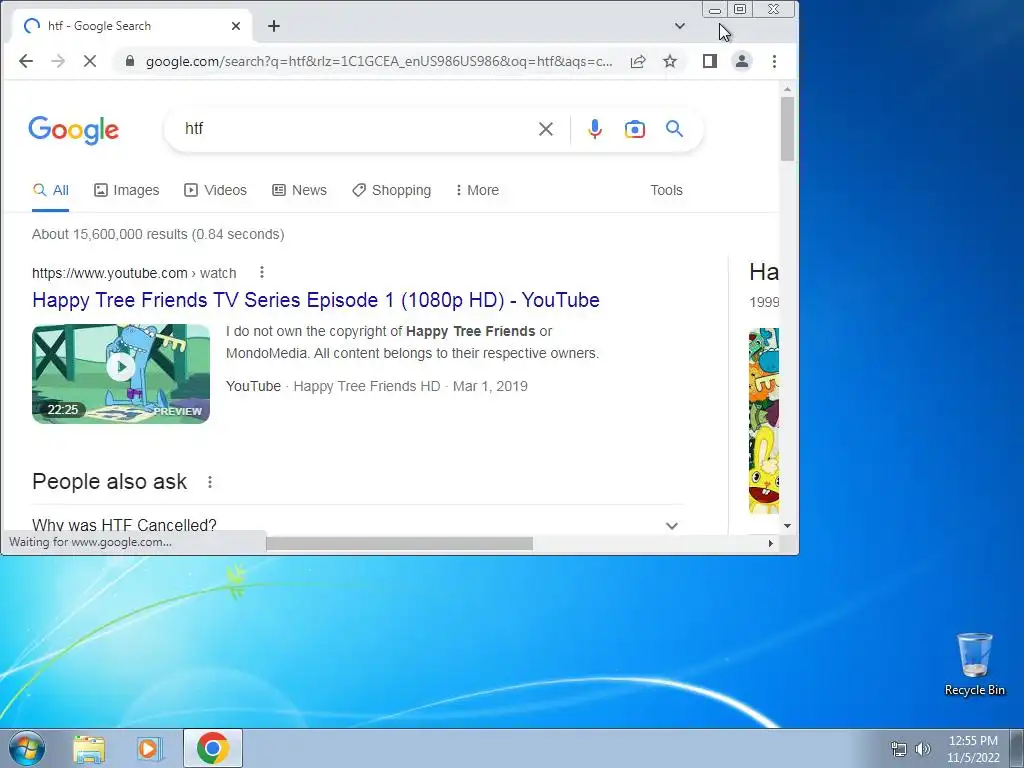Open the People also ask options dots
Image resolution: width=1024 pixels, height=768 pixels.
[210, 482]
